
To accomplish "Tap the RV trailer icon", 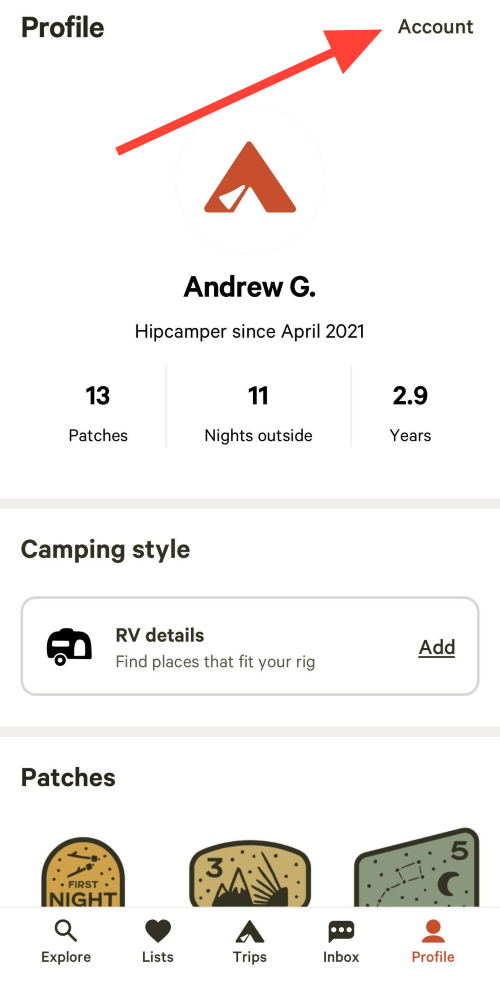I will point(69,647).
